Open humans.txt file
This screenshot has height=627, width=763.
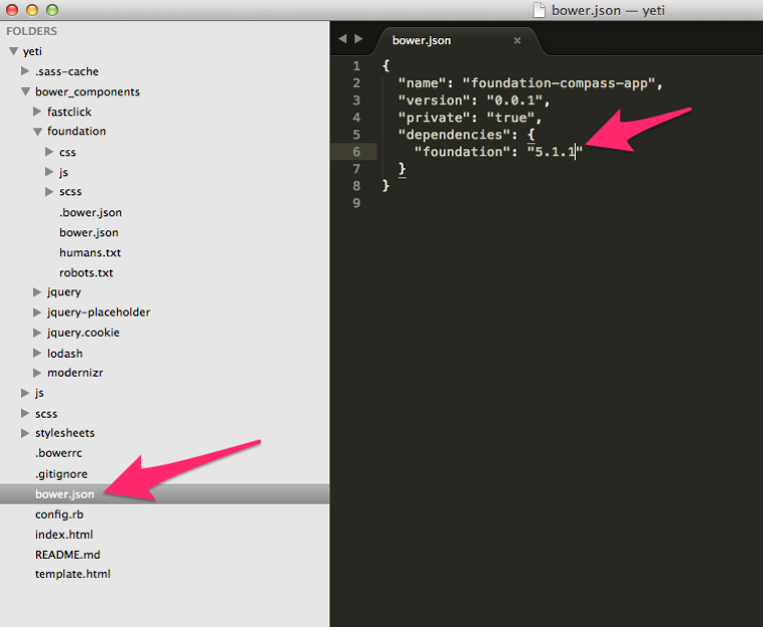point(90,252)
